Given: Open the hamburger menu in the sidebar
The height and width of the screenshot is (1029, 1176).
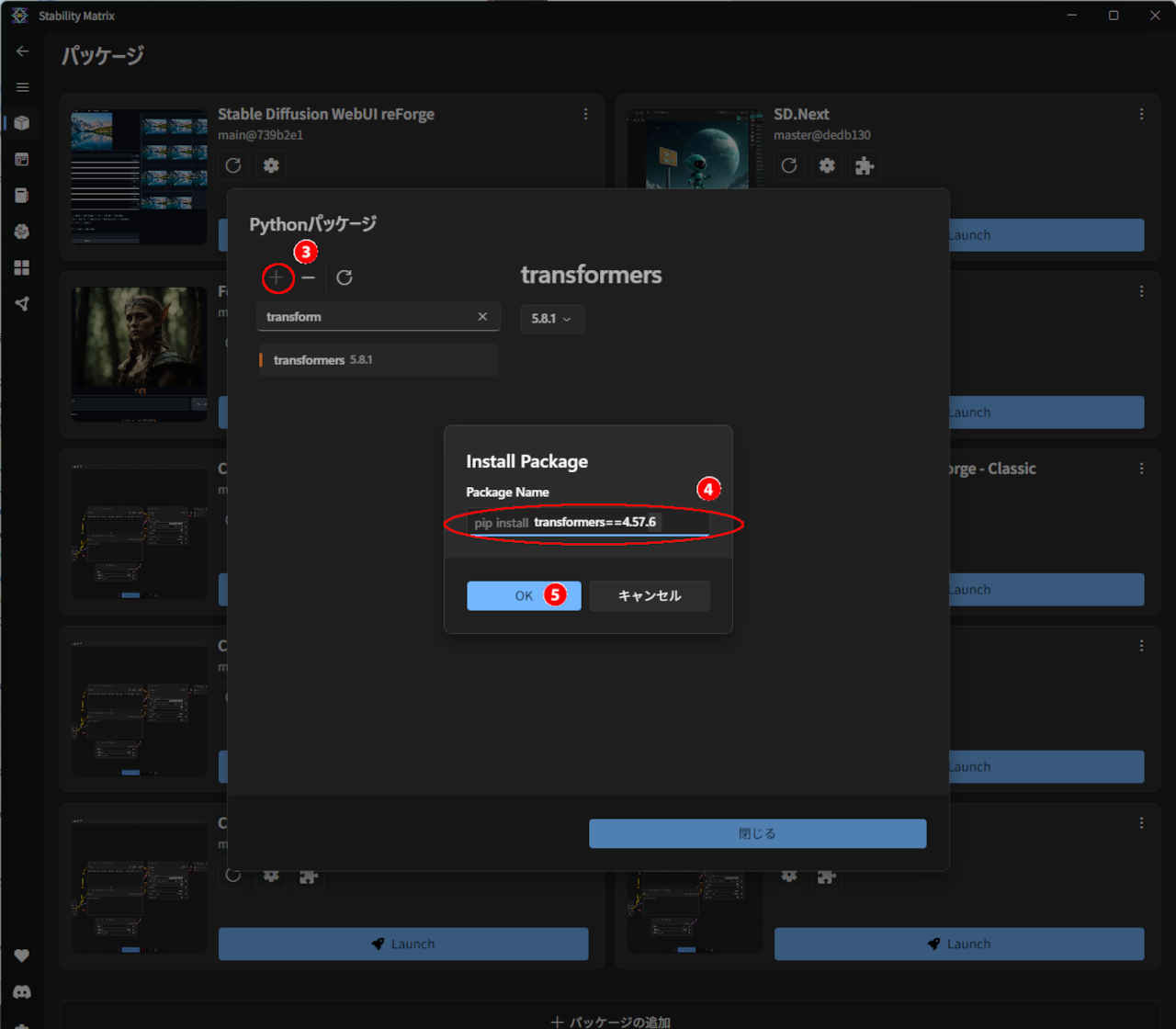Looking at the screenshot, I should pyautogui.click(x=23, y=87).
